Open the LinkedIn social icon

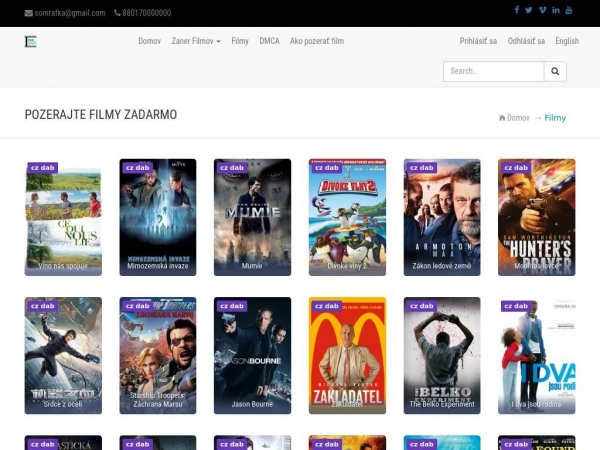[556, 10]
